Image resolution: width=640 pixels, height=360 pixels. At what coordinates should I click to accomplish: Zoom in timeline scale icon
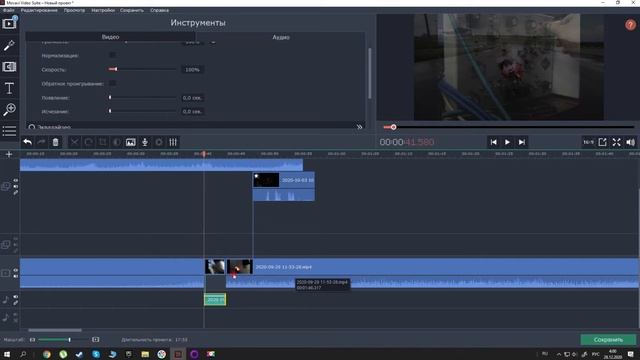96,340
